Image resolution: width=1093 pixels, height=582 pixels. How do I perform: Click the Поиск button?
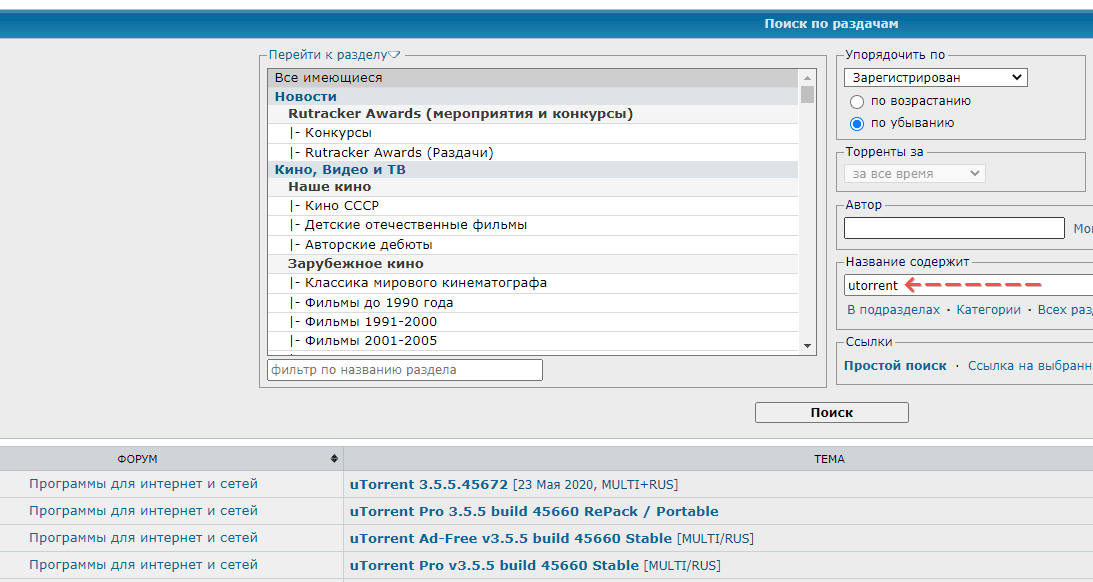(x=832, y=413)
